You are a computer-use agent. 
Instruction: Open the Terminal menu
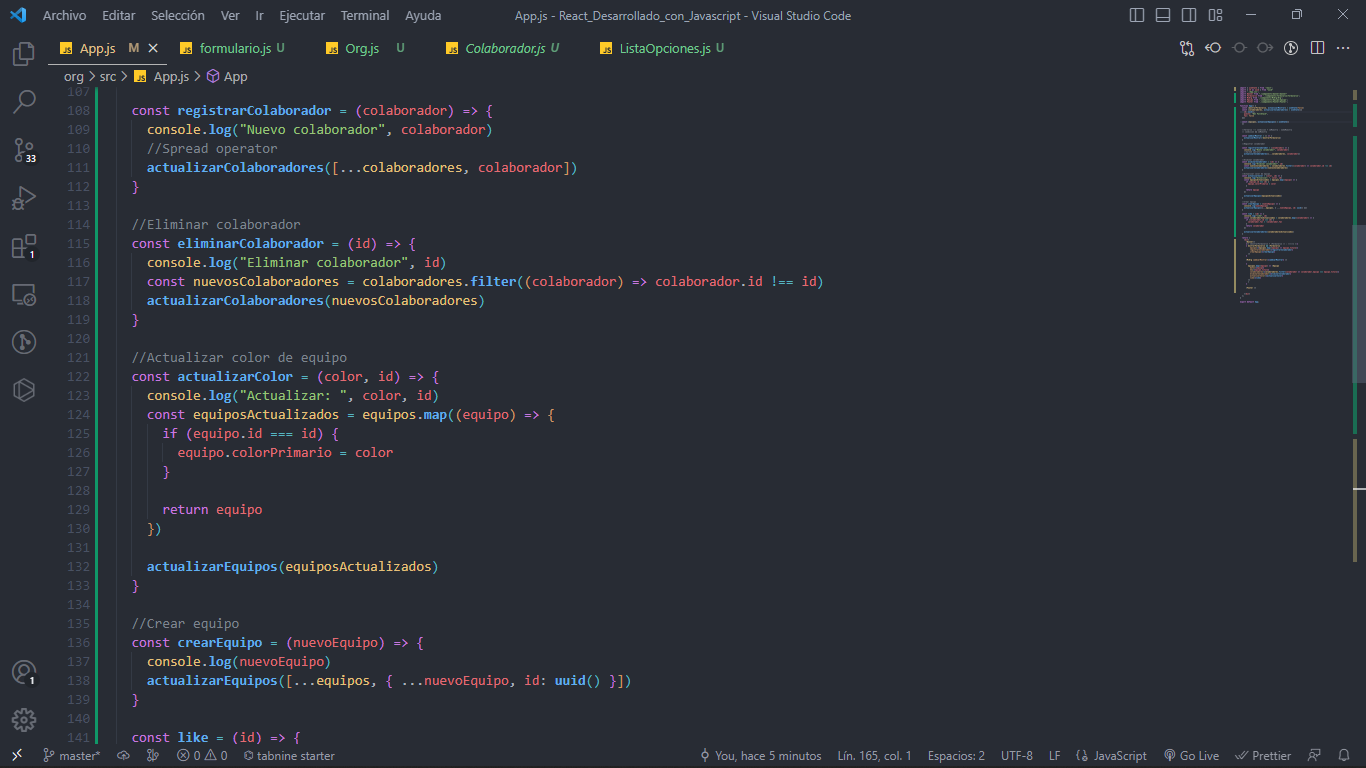365,15
